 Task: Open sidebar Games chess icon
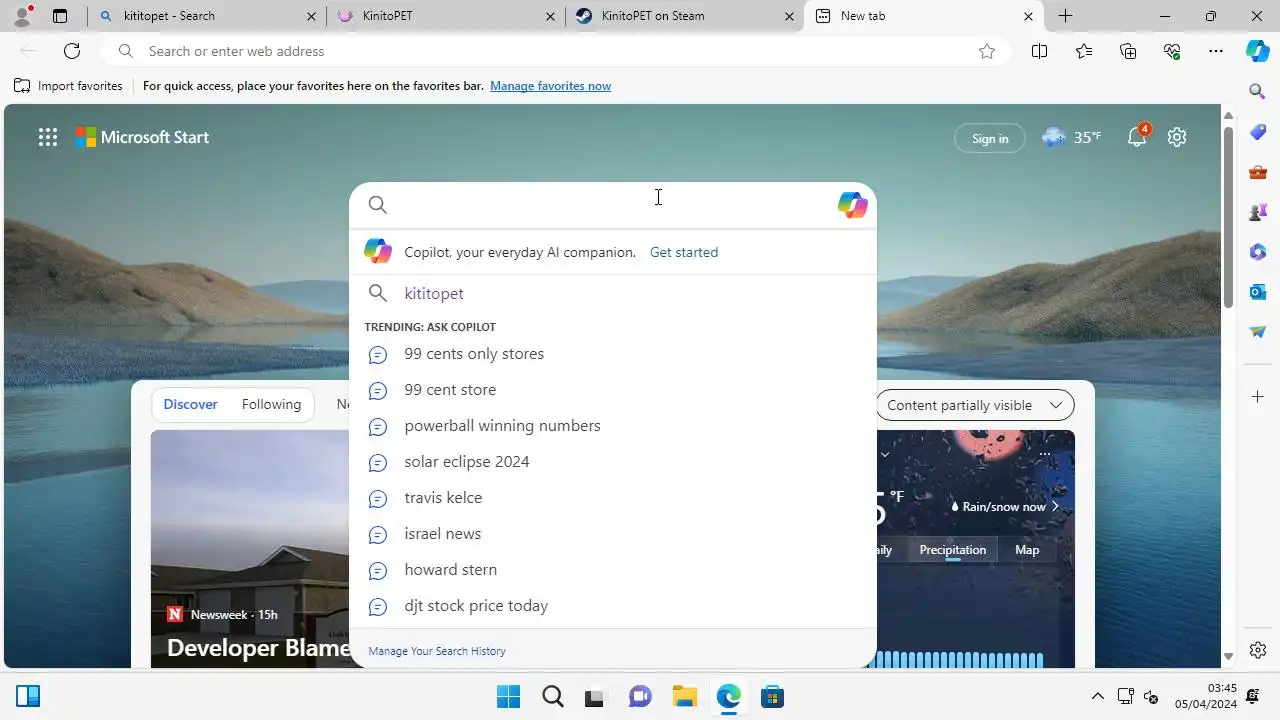1258,212
